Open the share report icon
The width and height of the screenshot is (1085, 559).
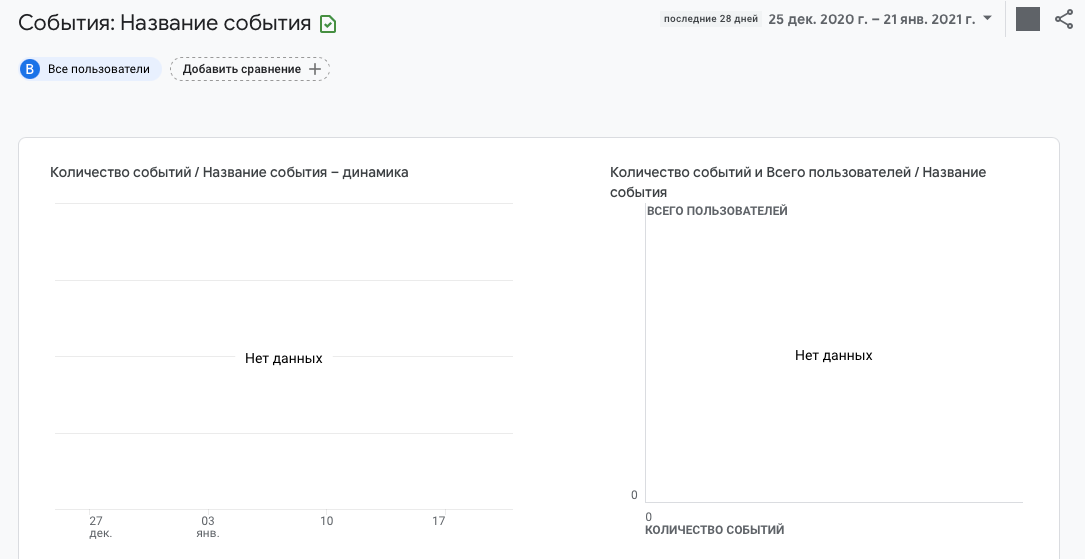pos(1064,19)
